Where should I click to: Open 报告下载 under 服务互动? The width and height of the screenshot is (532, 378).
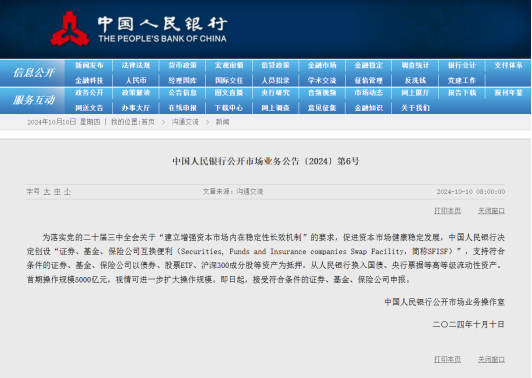point(462,93)
